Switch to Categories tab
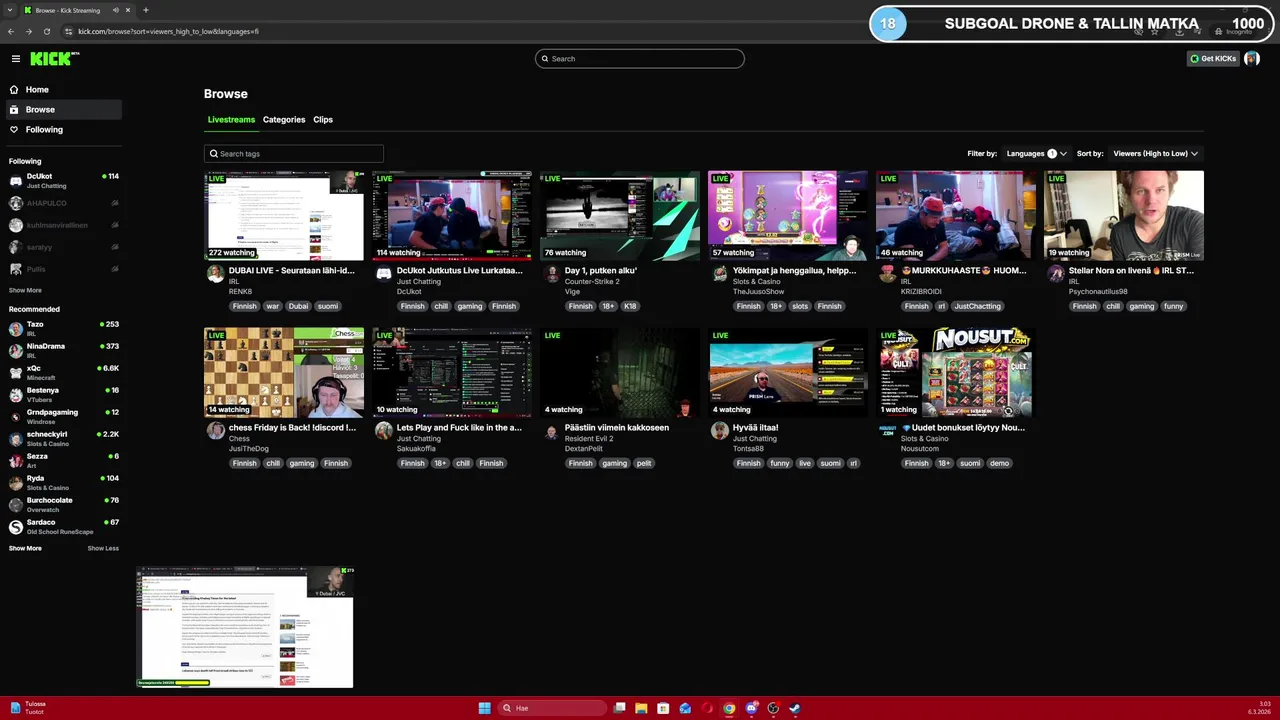 [284, 120]
